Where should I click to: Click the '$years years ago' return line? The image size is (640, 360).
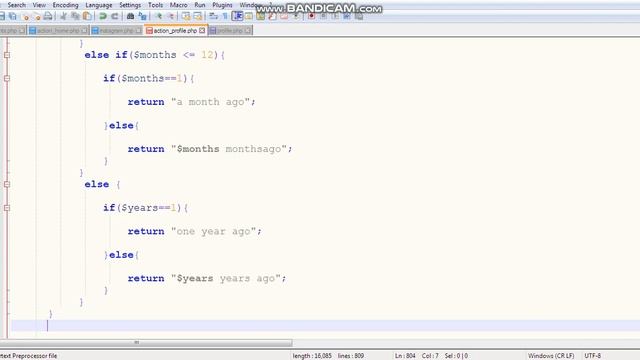[207, 278]
